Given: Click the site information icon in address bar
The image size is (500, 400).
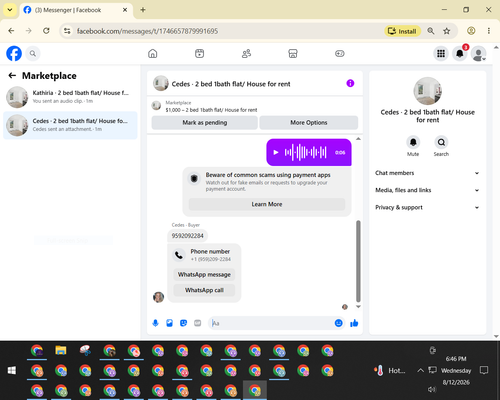Looking at the screenshot, I should 67,31.
